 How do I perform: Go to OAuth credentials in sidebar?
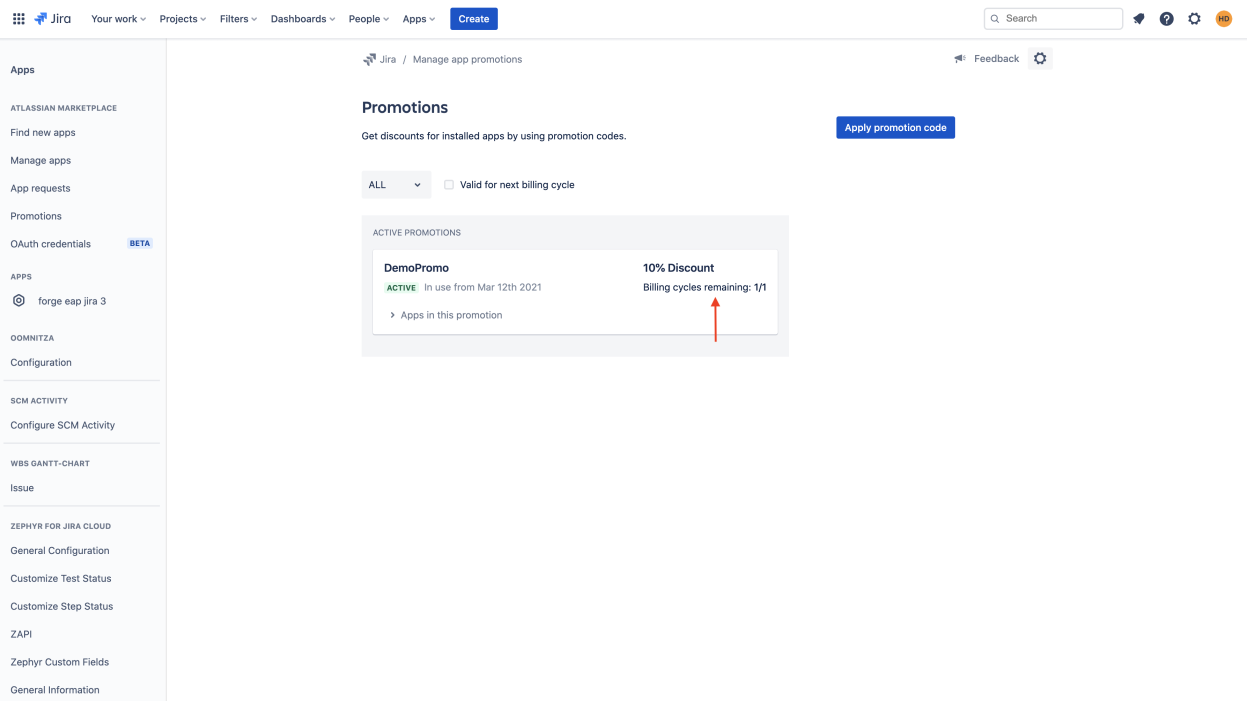(x=51, y=244)
